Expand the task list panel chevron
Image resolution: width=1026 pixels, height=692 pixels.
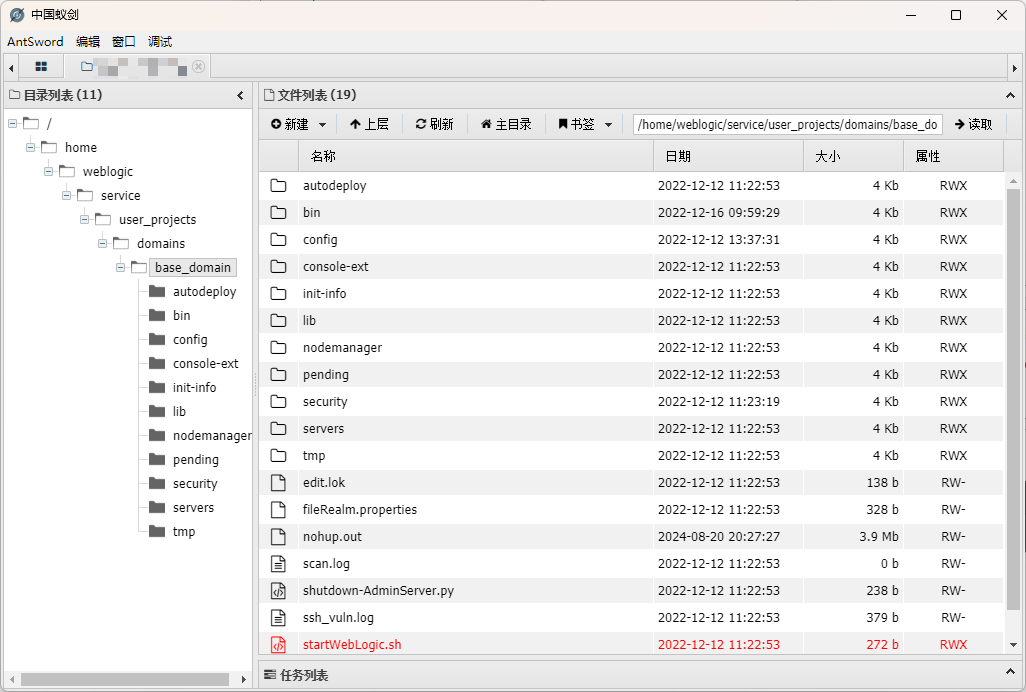pos(1010,675)
